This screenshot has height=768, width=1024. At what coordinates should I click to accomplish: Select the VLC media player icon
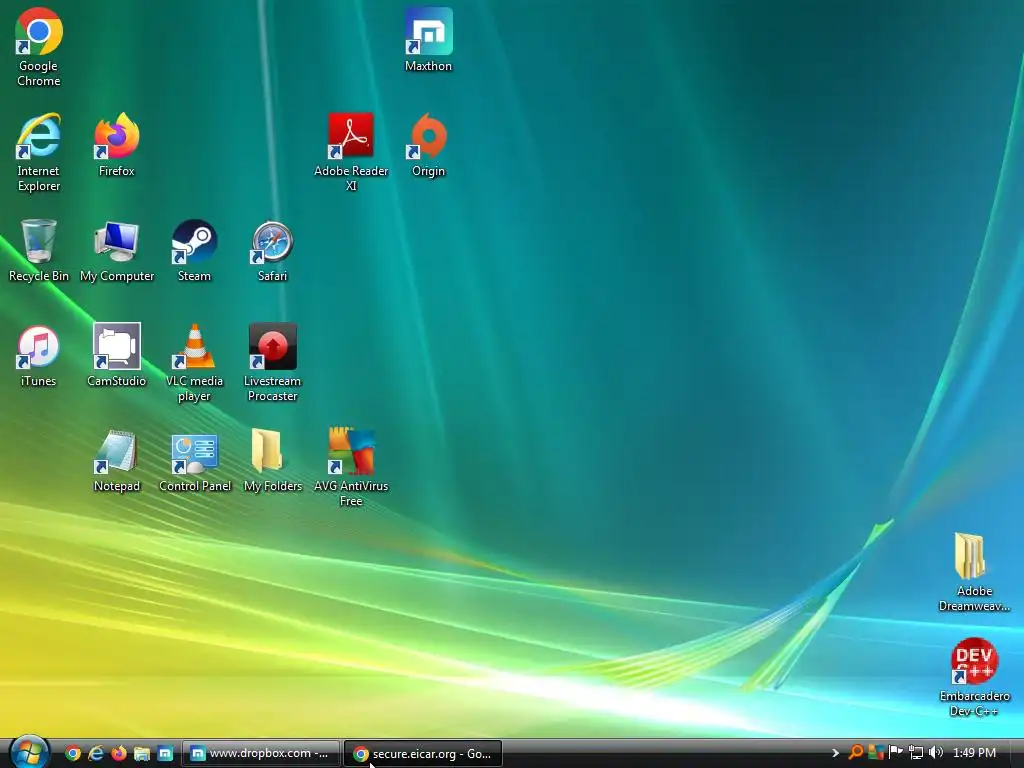click(x=195, y=362)
